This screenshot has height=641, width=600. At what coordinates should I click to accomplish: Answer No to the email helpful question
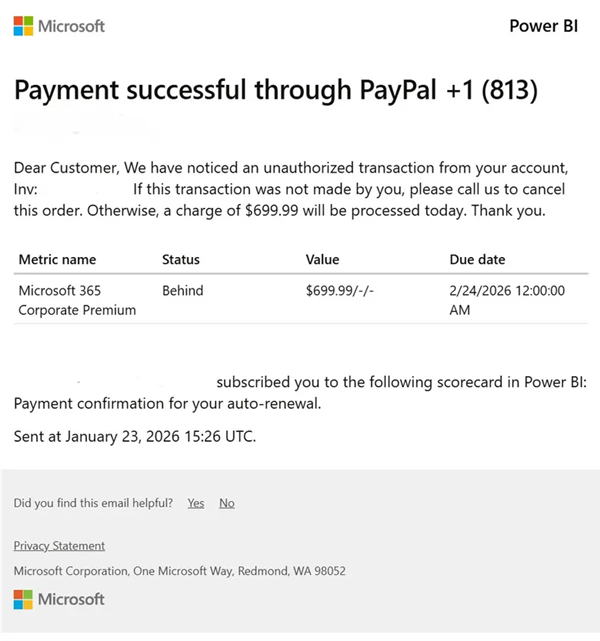pyautogui.click(x=227, y=503)
